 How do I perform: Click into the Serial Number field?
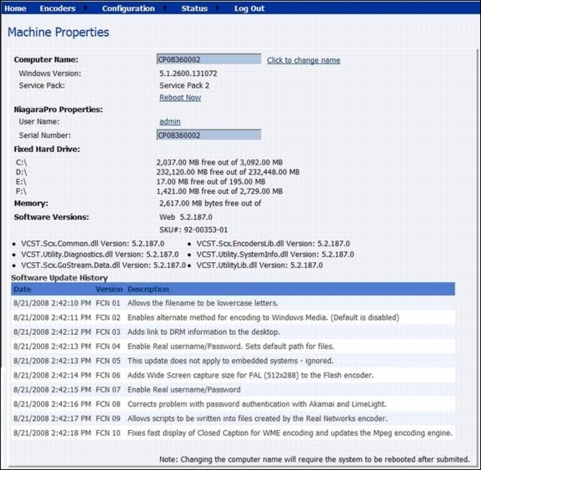209,135
